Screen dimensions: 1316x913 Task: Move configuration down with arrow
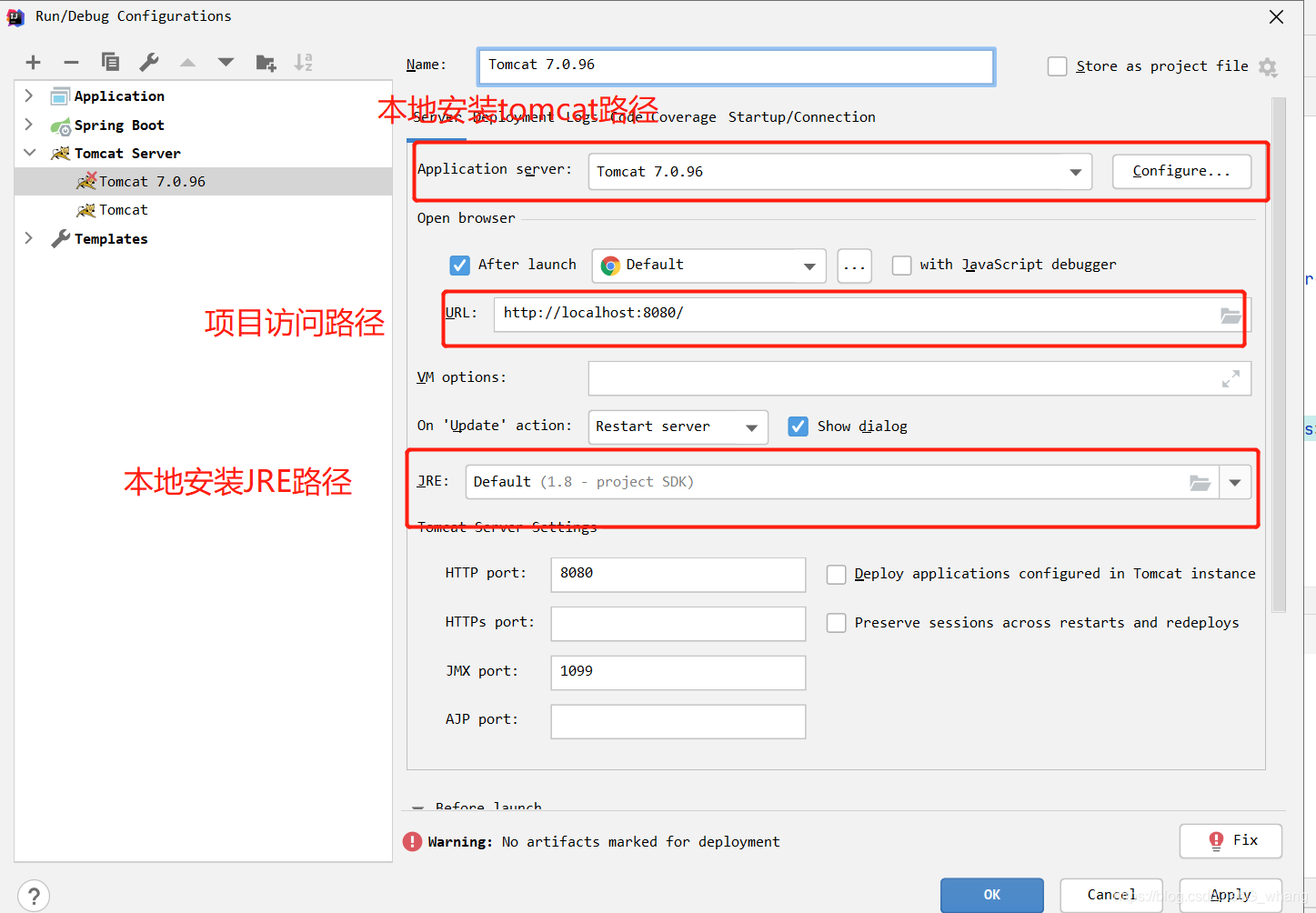[x=226, y=62]
